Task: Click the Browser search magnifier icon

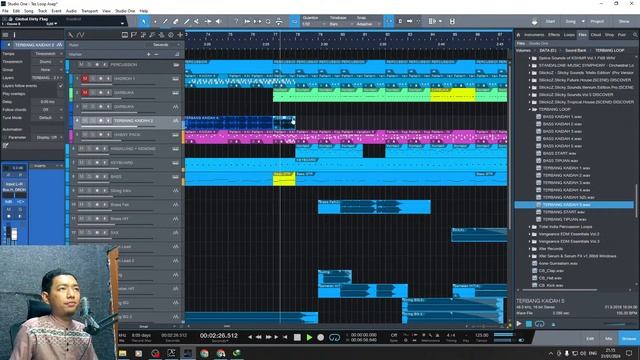Action: tap(635, 35)
